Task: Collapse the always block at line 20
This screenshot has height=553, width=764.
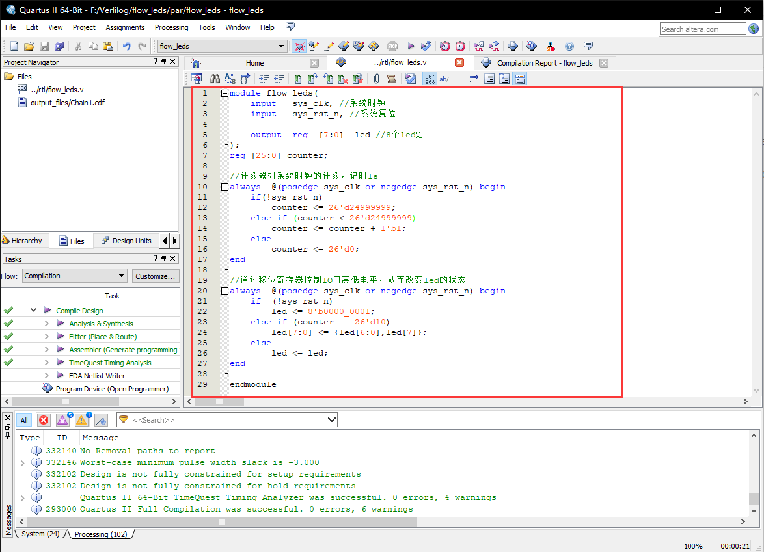Action: click(x=224, y=291)
